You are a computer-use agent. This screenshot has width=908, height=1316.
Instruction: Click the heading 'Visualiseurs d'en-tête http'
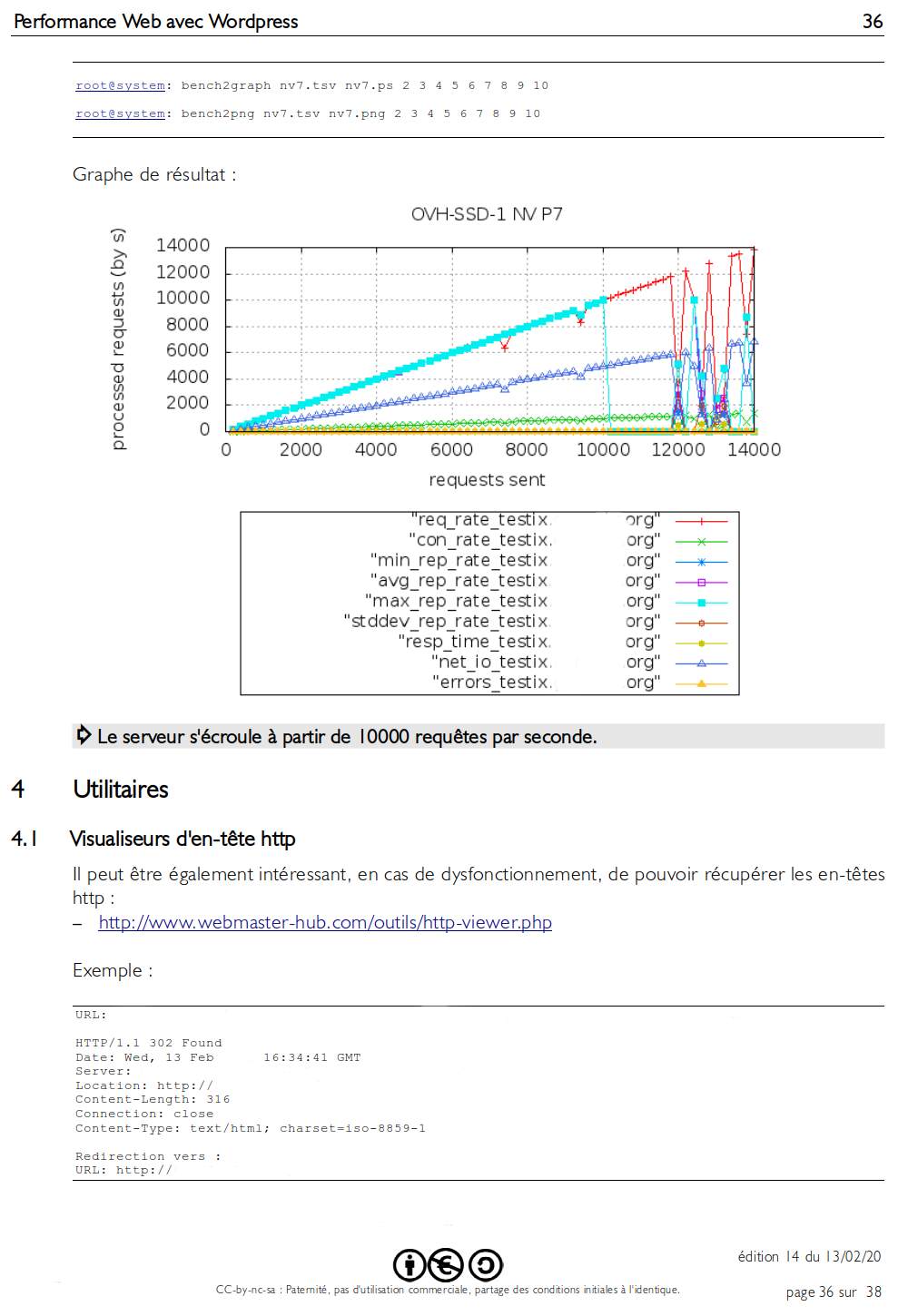click(183, 839)
